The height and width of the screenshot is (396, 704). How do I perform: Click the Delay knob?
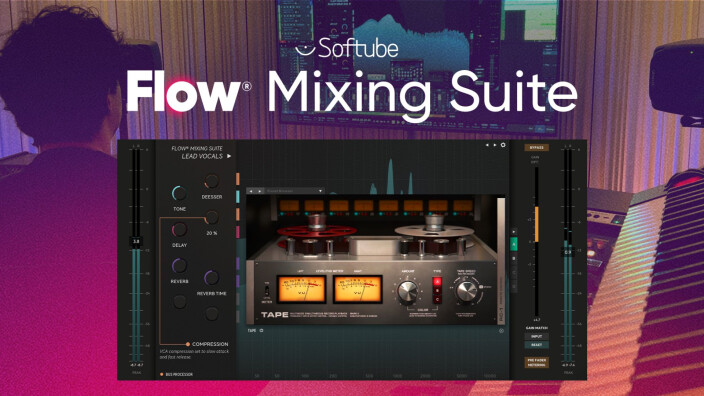point(179,229)
